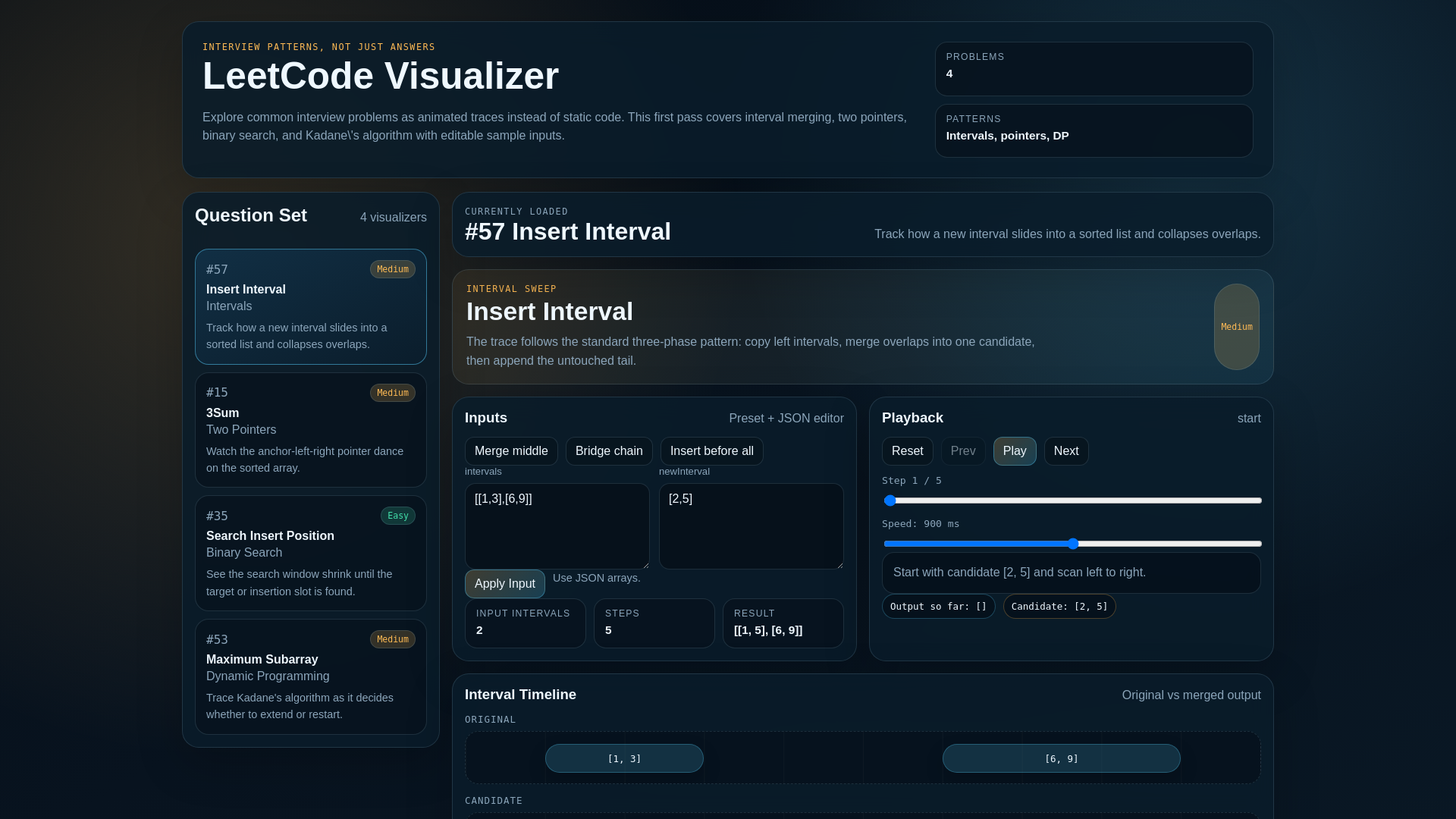The image size is (1456, 819).
Task: Click the CANDIDATE timeline label
Action: tap(494, 801)
